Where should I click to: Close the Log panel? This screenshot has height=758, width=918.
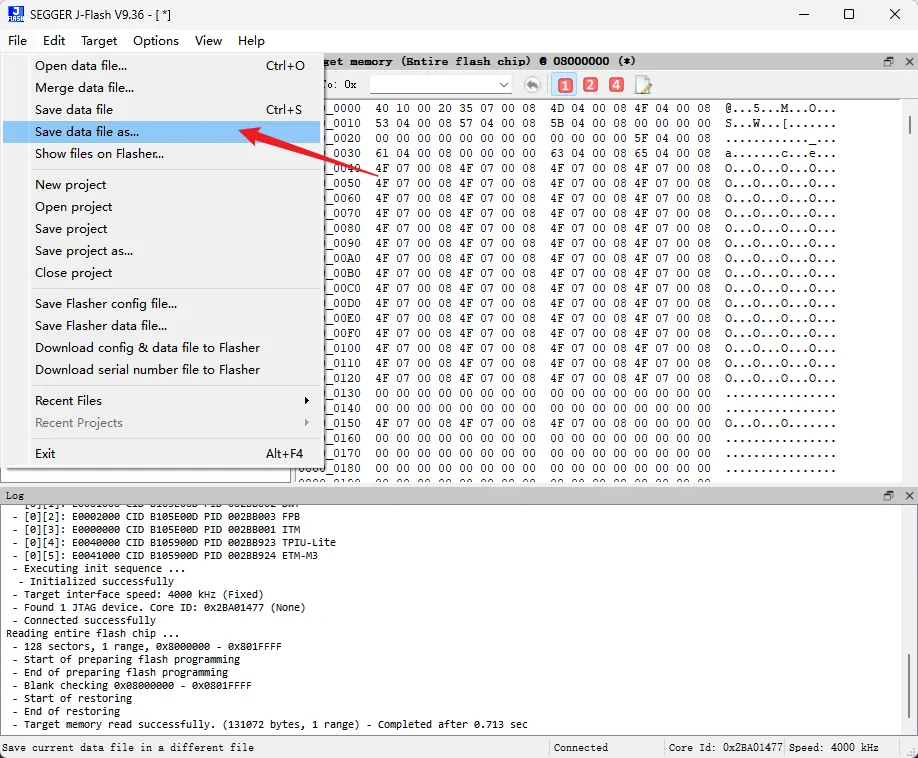[909, 496]
